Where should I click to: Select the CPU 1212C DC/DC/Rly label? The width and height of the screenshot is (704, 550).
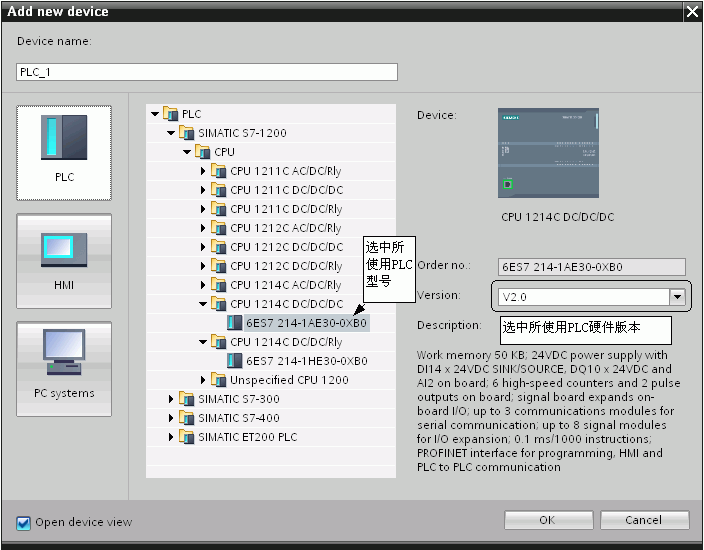pyautogui.click(x=286, y=266)
